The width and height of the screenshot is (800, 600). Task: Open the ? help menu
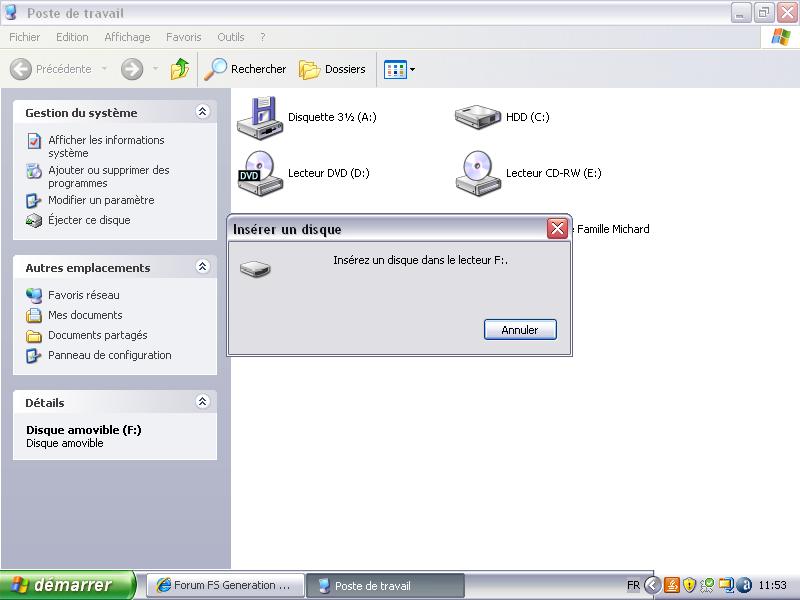263,37
